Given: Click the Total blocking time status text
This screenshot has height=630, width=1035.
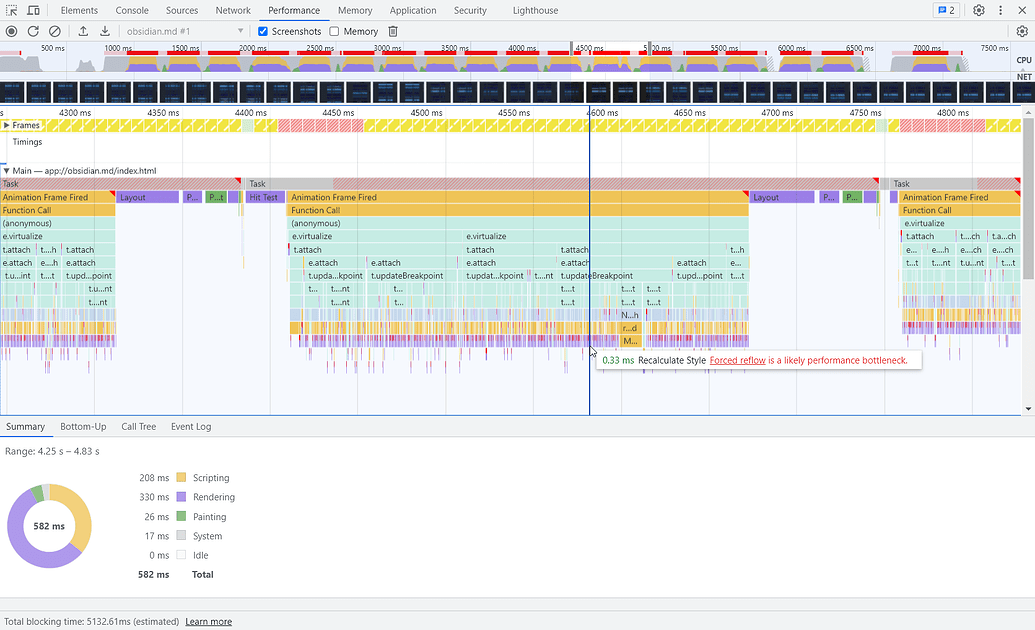Looking at the screenshot, I should (92, 621).
